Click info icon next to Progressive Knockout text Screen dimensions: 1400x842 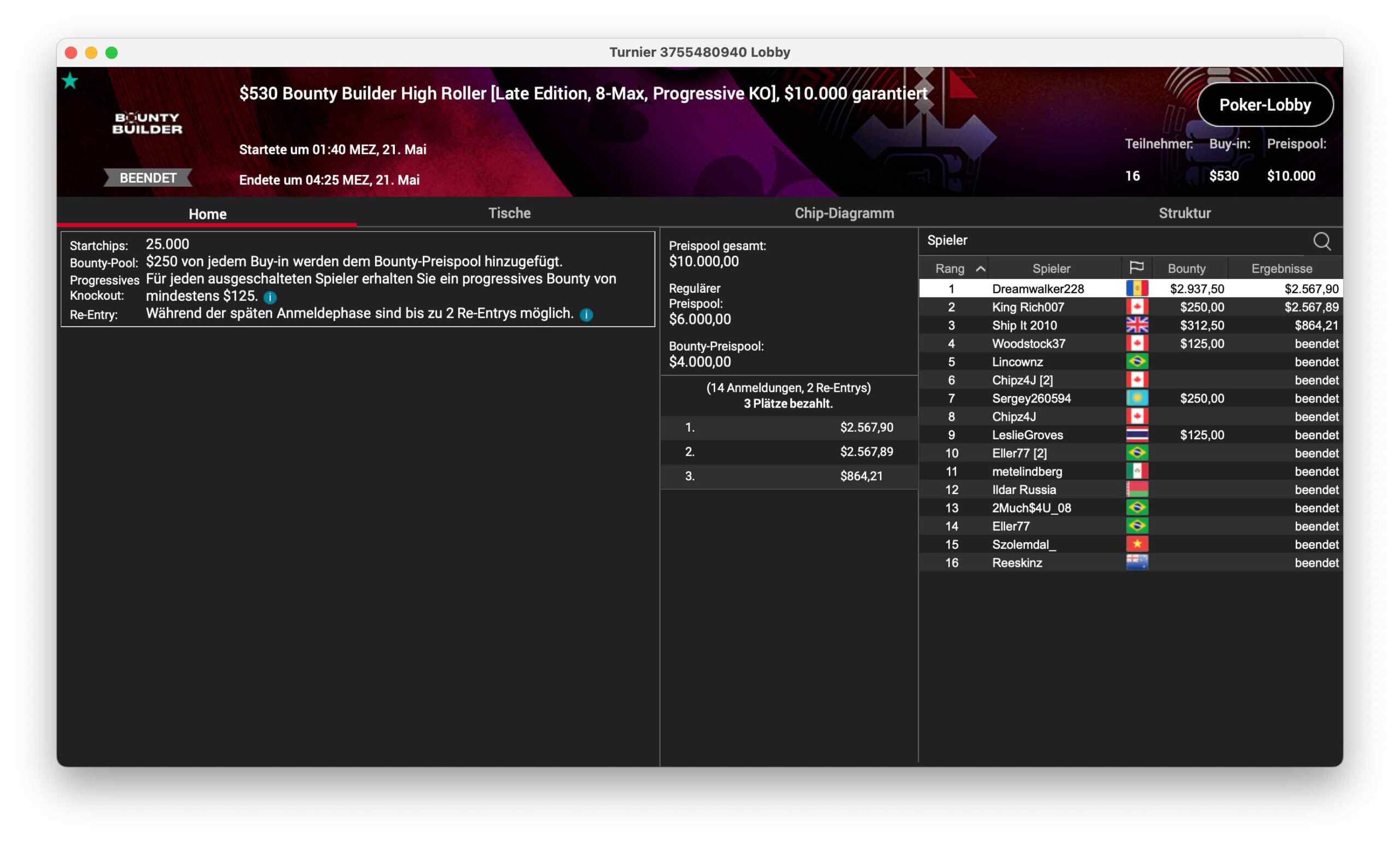[x=270, y=297]
